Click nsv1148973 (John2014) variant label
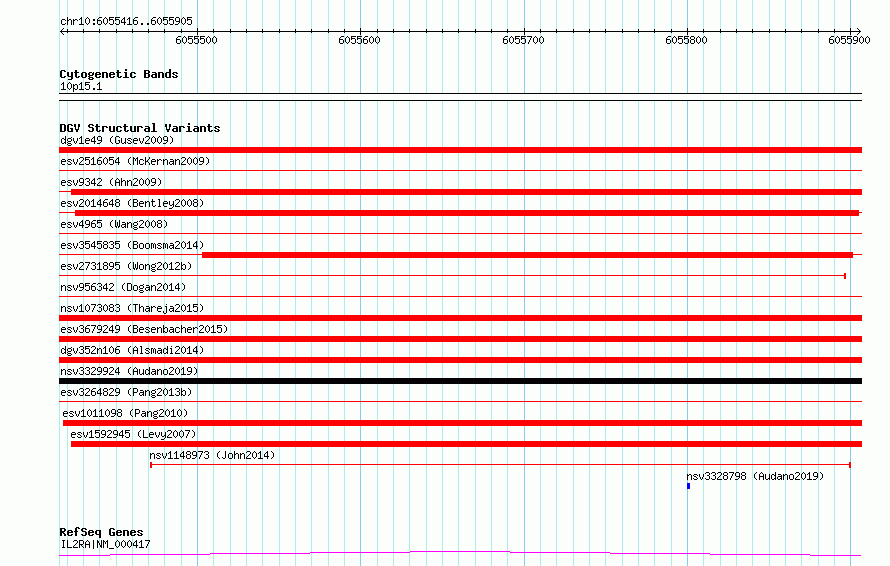 (212, 455)
